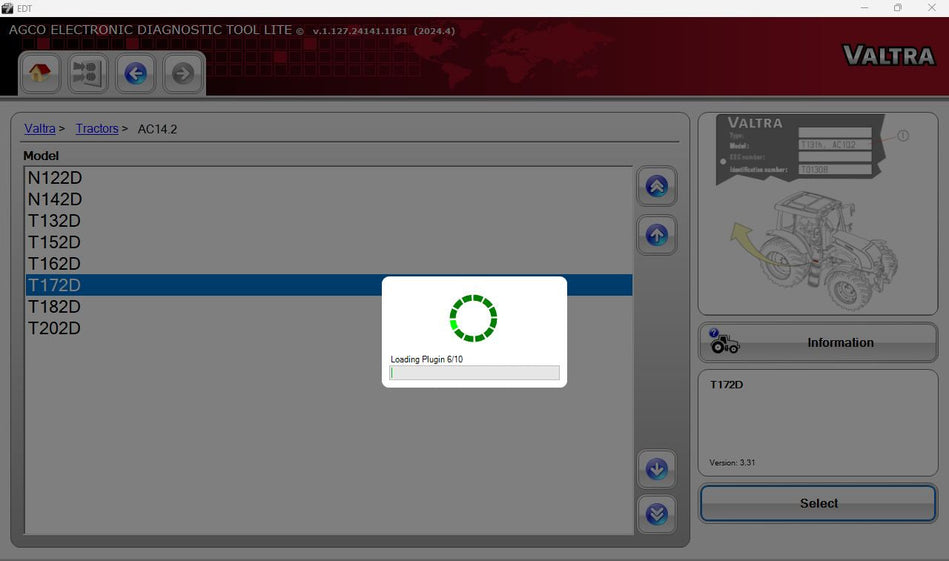The image size is (949, 561).
Task: Click the tractor icon on Information button
Action: pos(724,343)
